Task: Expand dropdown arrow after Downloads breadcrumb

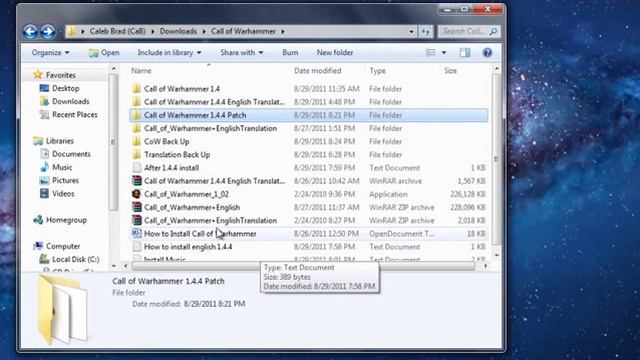Action: (204, 31)
